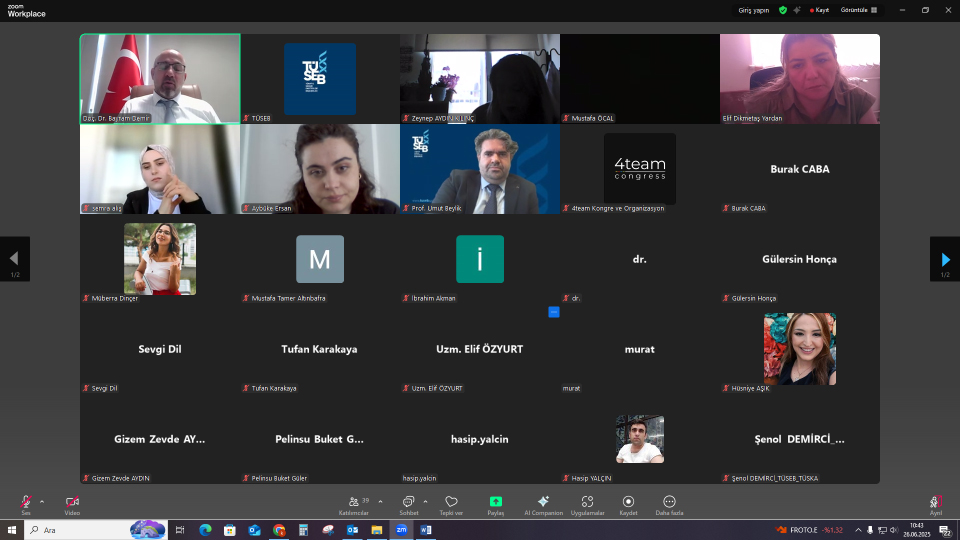Expand the arrow next to Katılımcılar
Image resolution: width=960 pixels, height=540 pixels.
(x=380, y=501)
